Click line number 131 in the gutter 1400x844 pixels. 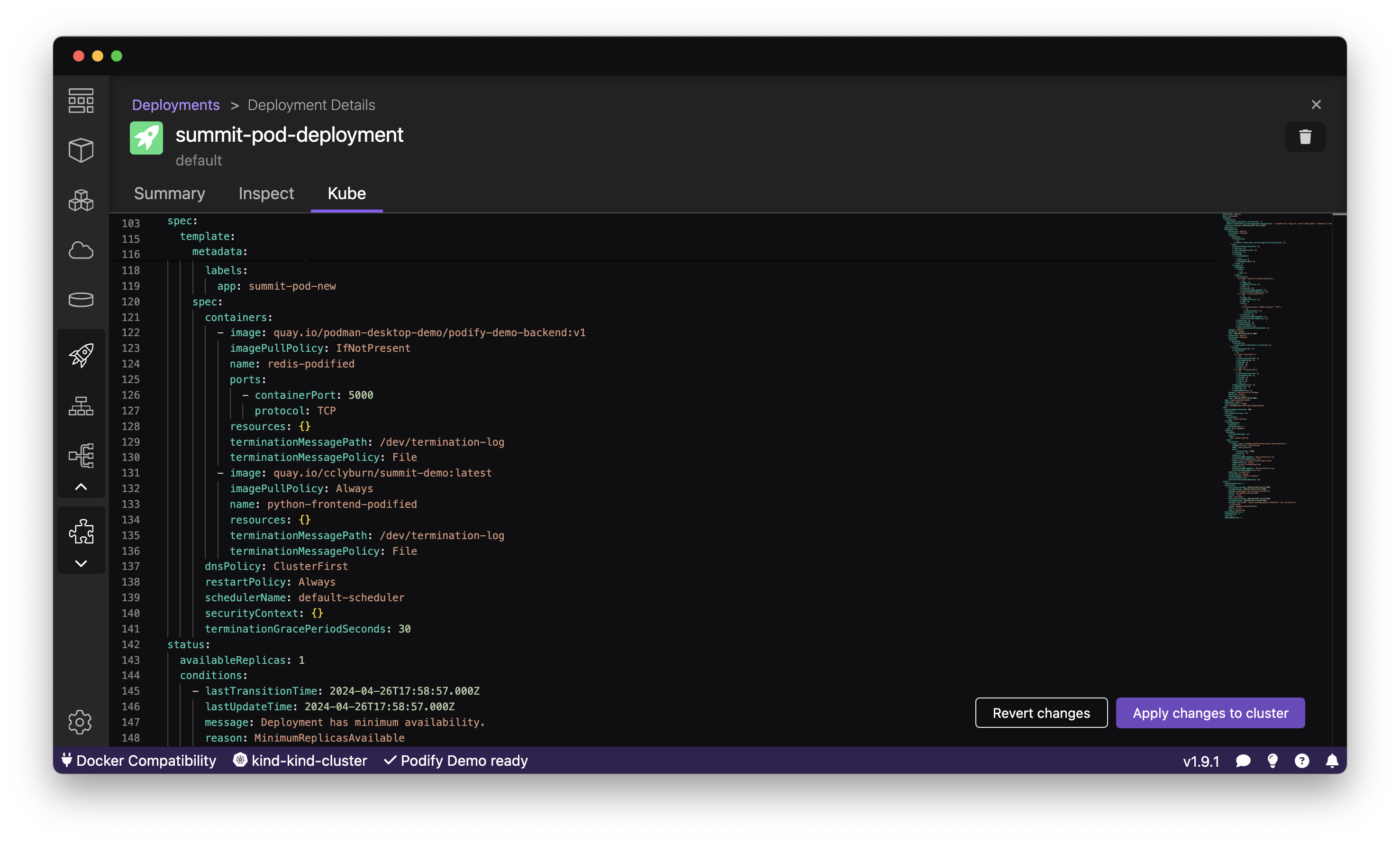(130, 473)
